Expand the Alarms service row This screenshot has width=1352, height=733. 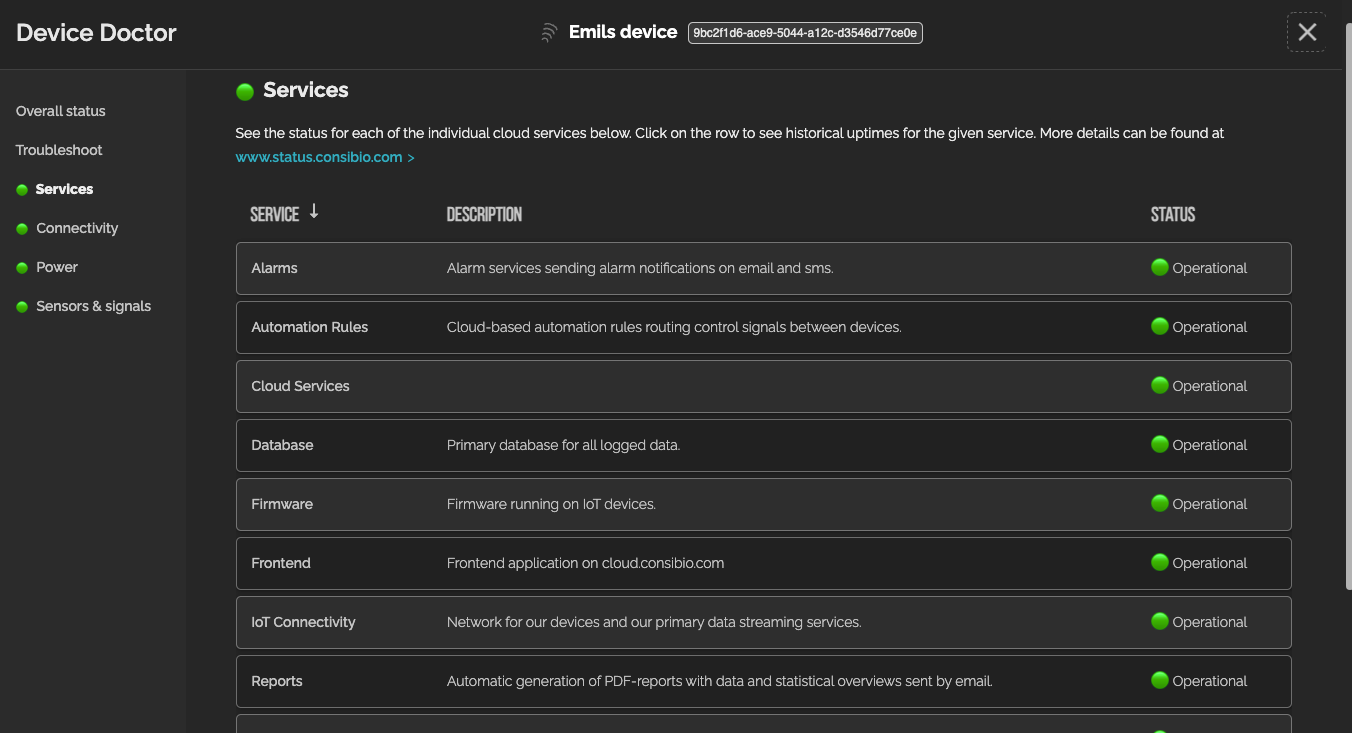[x=764, y=268]
